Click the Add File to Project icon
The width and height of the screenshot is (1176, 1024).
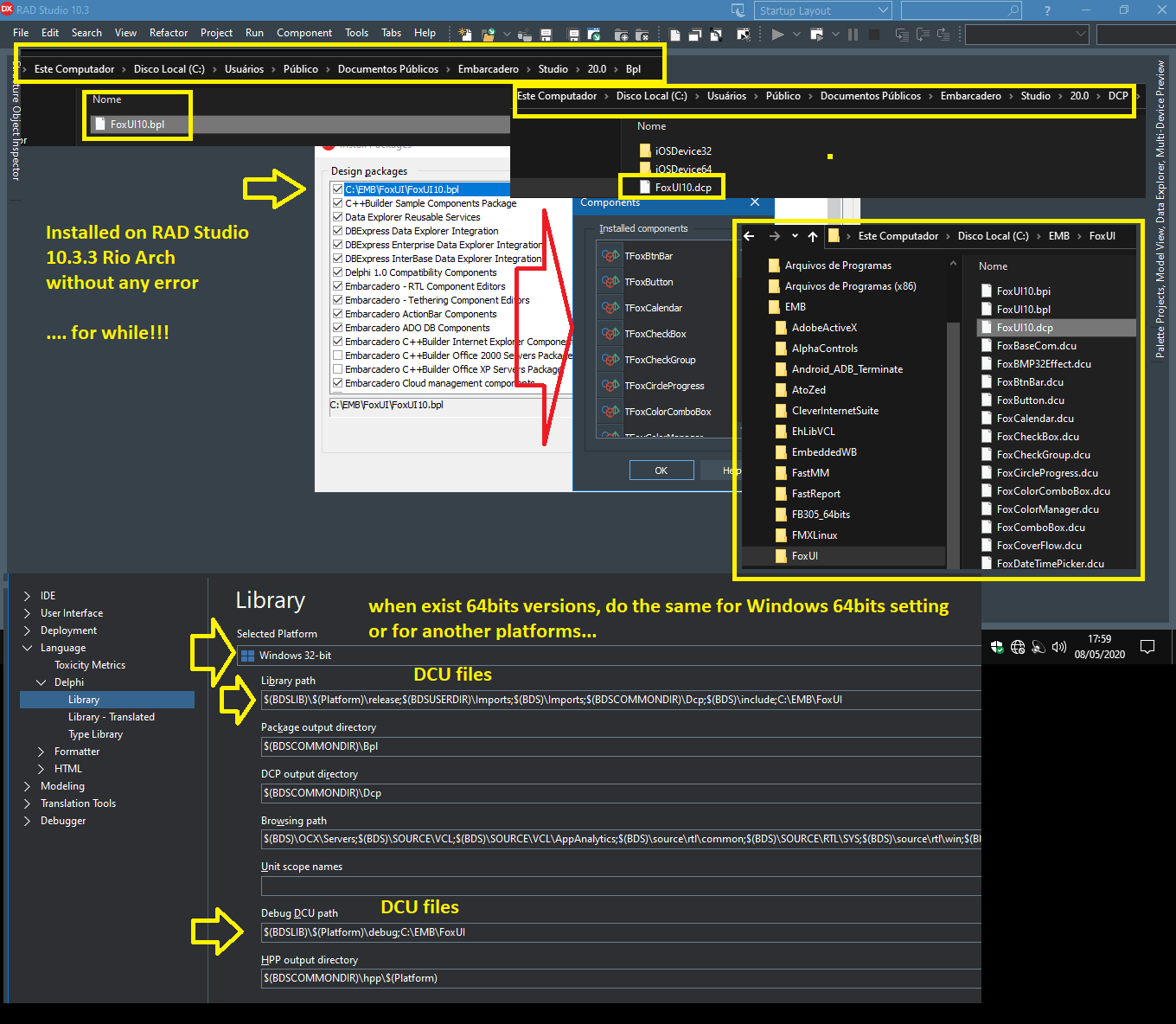click(621, 35)
